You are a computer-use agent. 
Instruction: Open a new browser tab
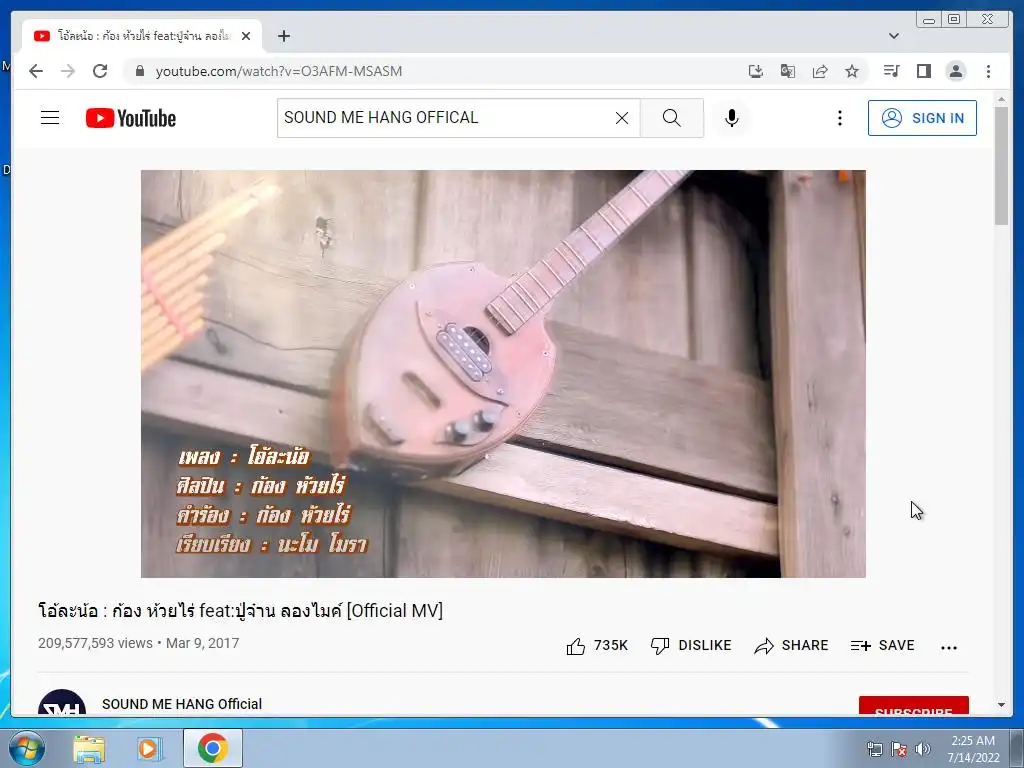(x=283, y=36)
